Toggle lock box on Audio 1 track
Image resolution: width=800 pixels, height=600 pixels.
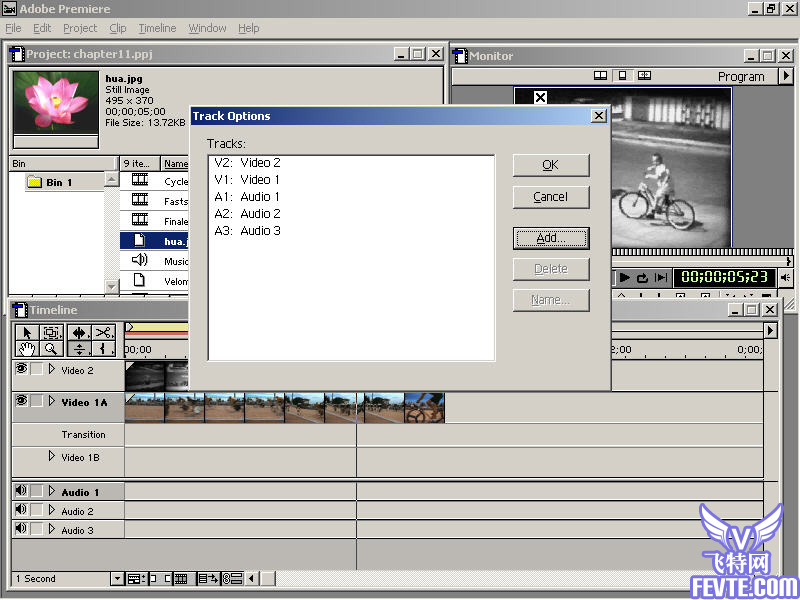click(x=37, y=491)
